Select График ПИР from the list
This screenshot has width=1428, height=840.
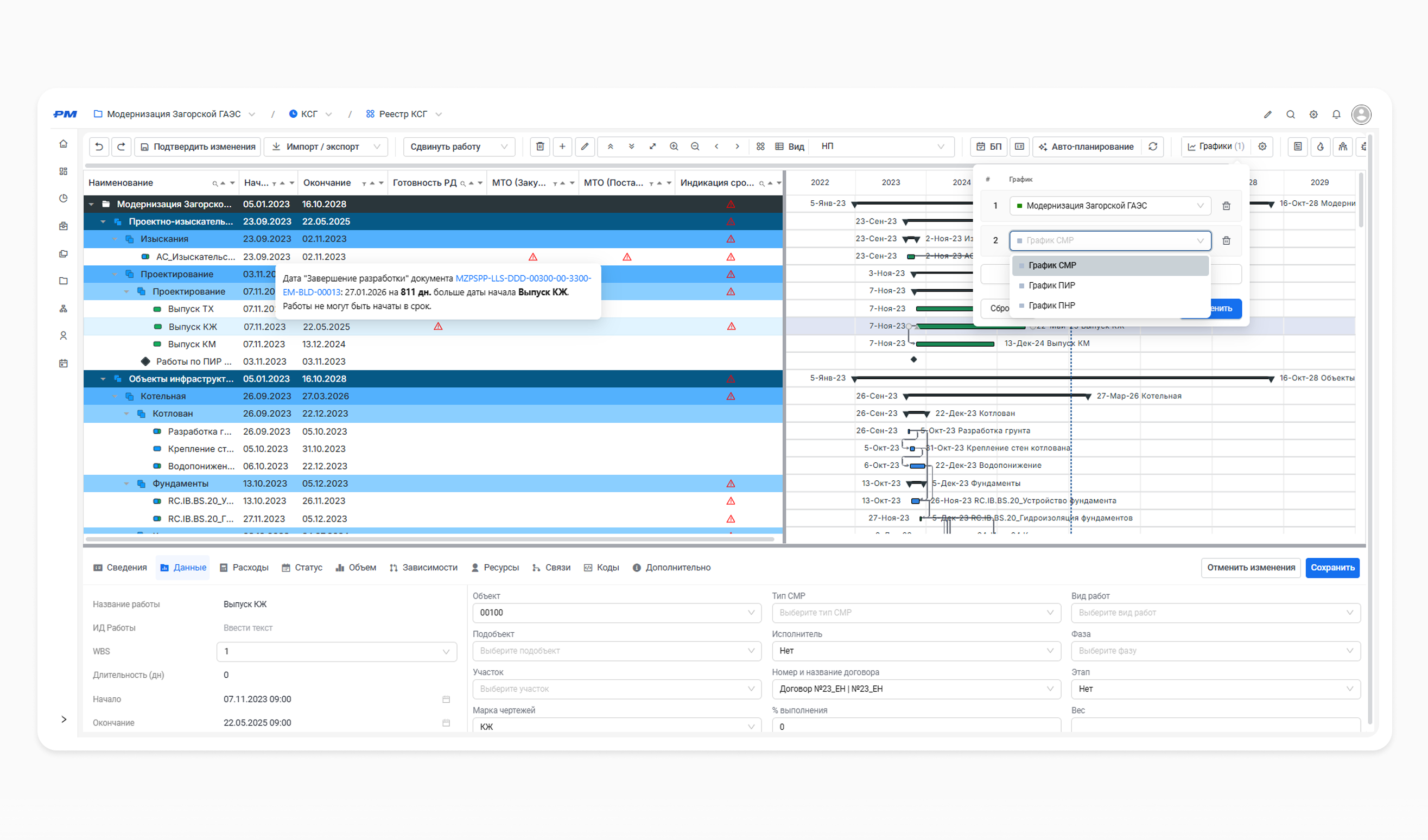tap(1051, 285)
